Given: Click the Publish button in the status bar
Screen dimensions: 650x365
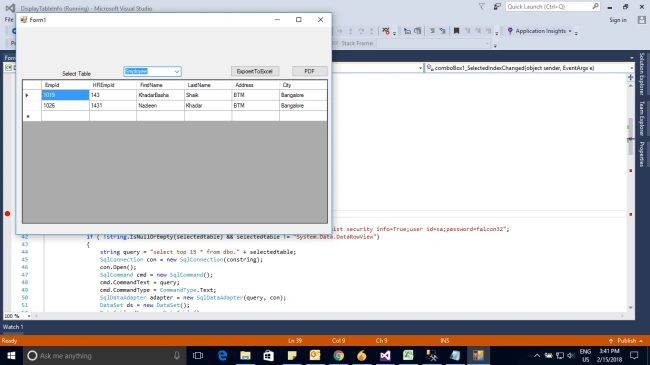Looking at the screenshot, I should click(x=626, y=341).
